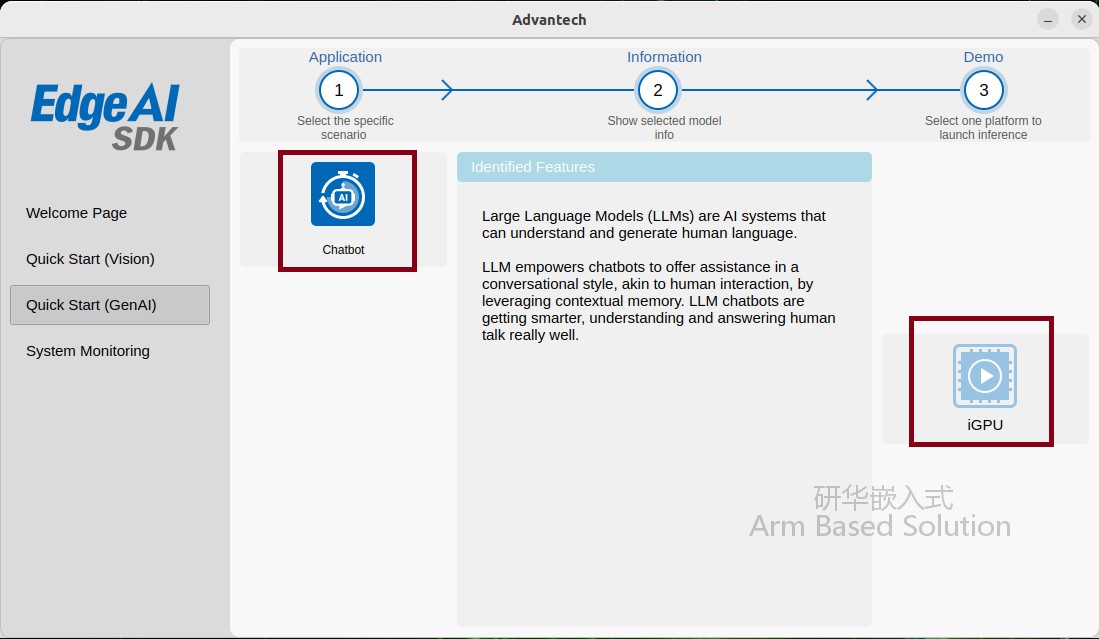Click 'Select one platform to launch inference' text
Image resolution: width=1099 pixels, height=639 pixels.
click(983, 128)
